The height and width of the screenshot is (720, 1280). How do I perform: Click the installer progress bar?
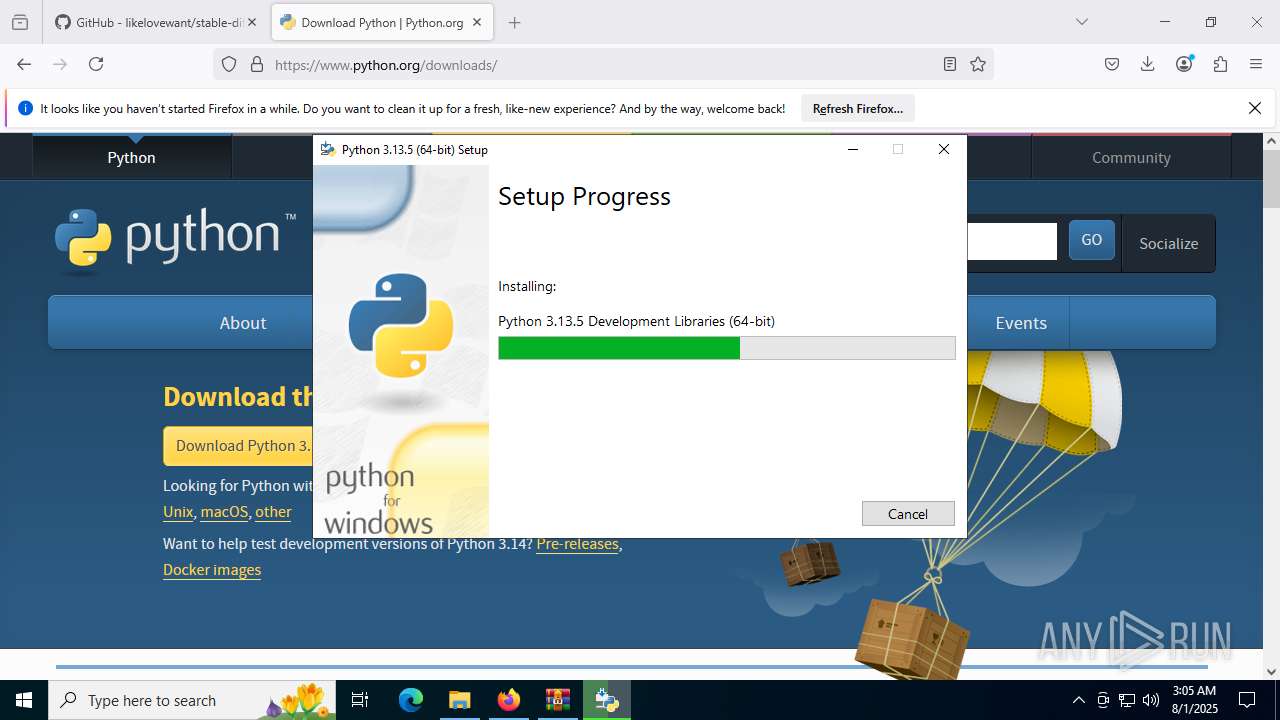(727, 348)
